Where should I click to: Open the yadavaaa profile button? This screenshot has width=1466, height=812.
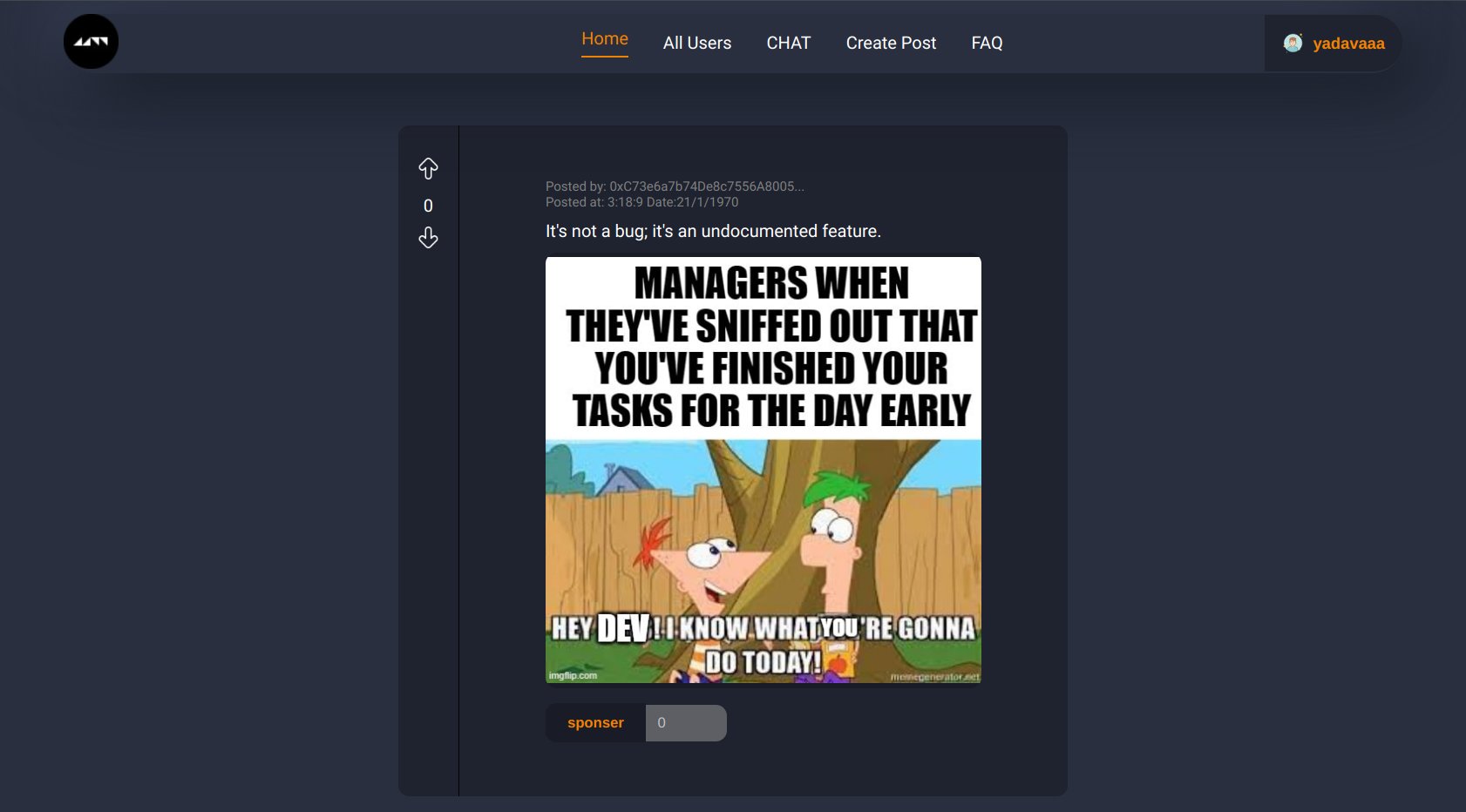pos(1333,43)
